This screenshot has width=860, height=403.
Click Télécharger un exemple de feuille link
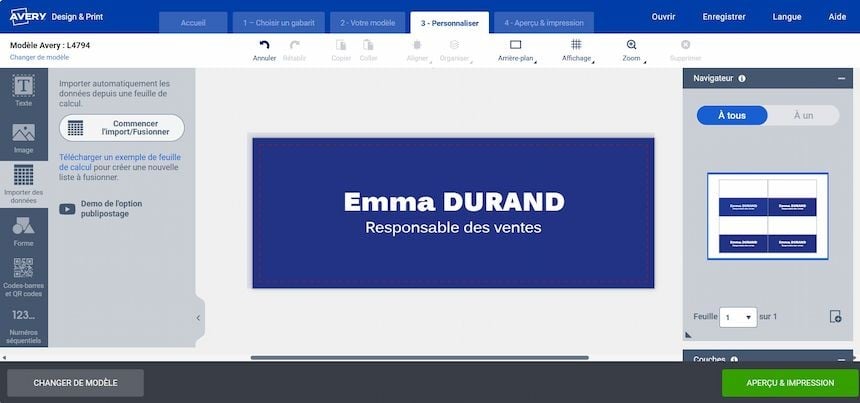click(x=120, y=162)
